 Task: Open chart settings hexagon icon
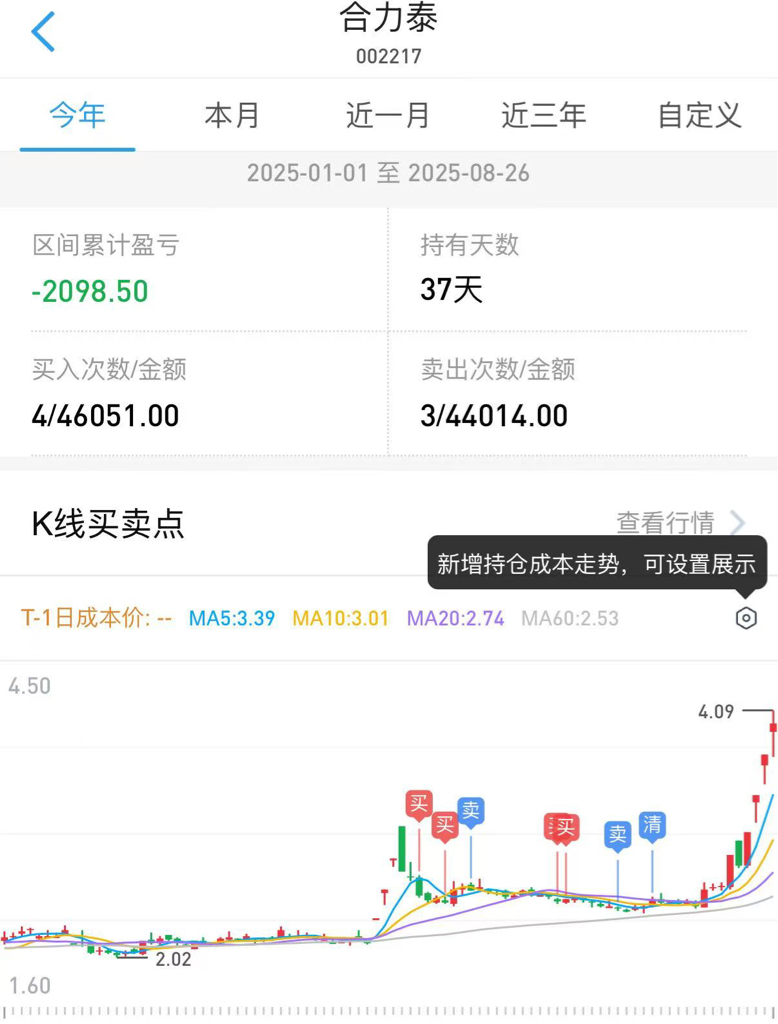point(745,618)
